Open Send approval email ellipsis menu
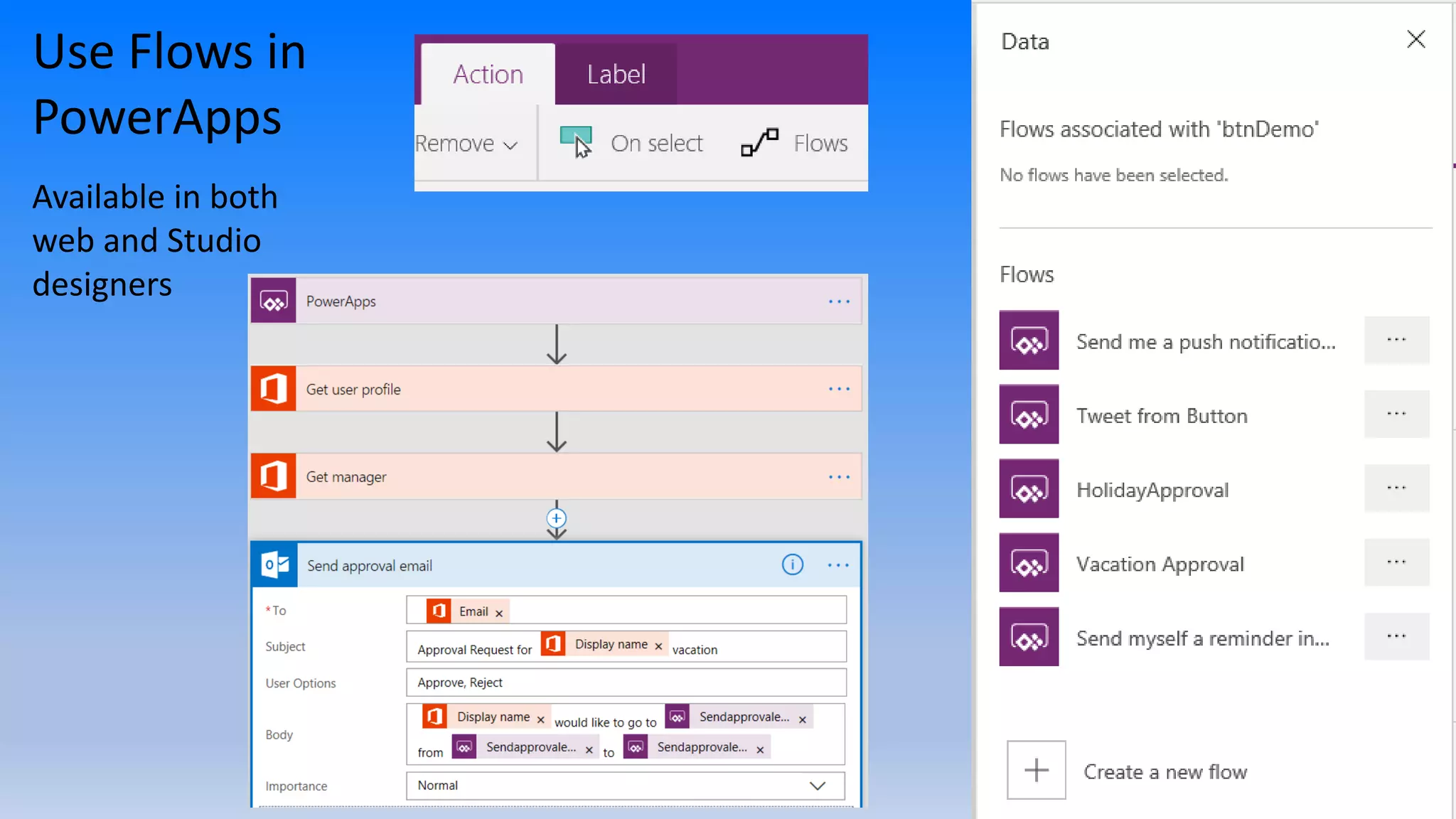 pos(838,565)
